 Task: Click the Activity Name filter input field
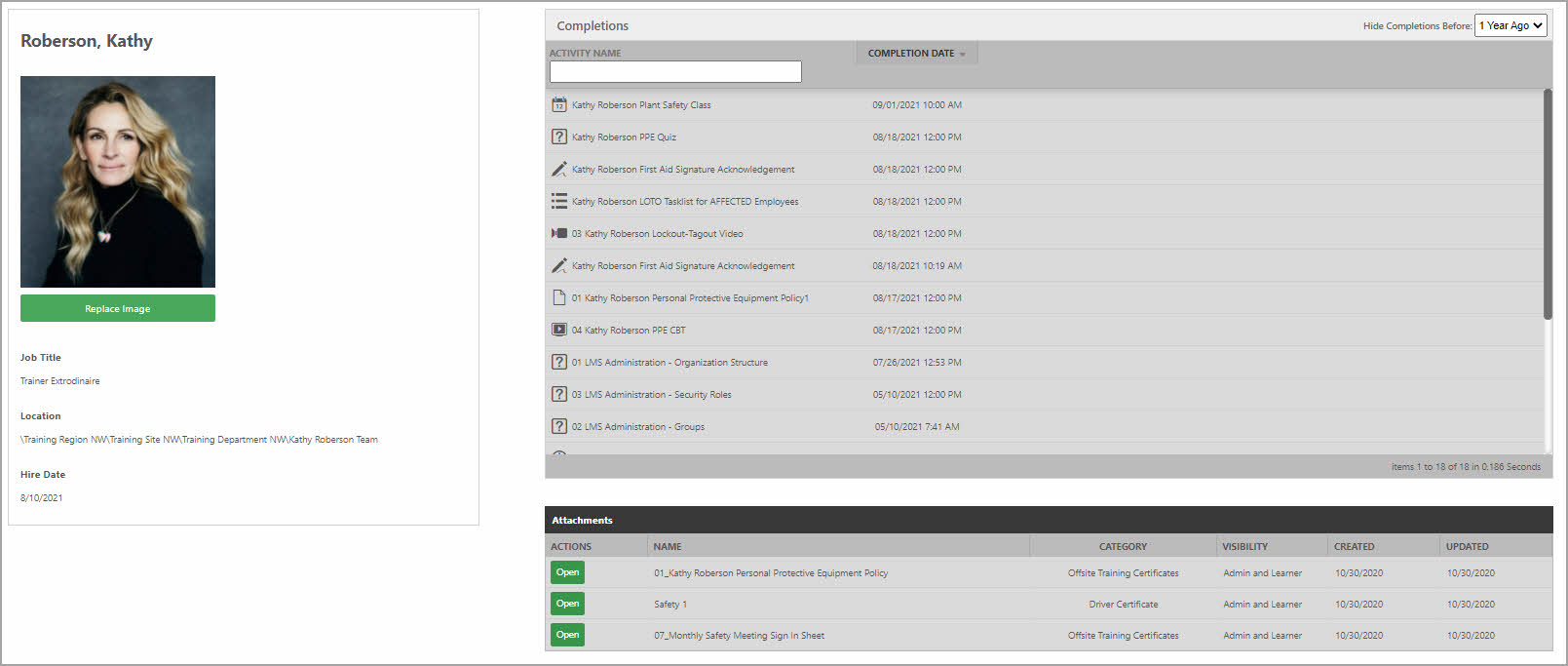[675, 71]
